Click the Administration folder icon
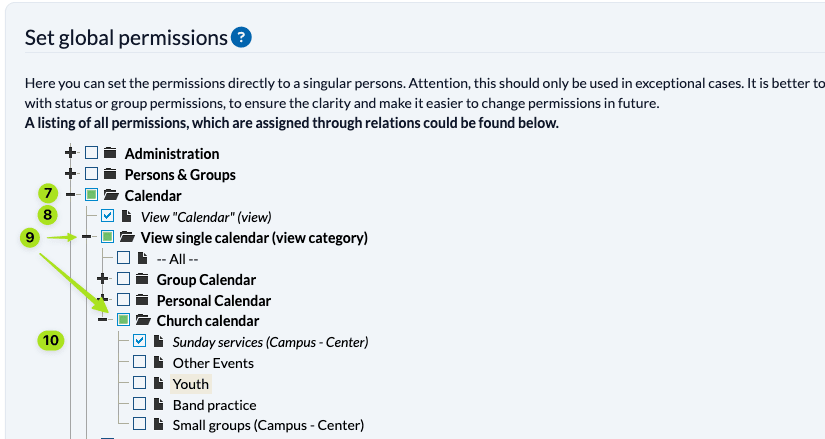 pyautogui.click(x=110, y=154)
